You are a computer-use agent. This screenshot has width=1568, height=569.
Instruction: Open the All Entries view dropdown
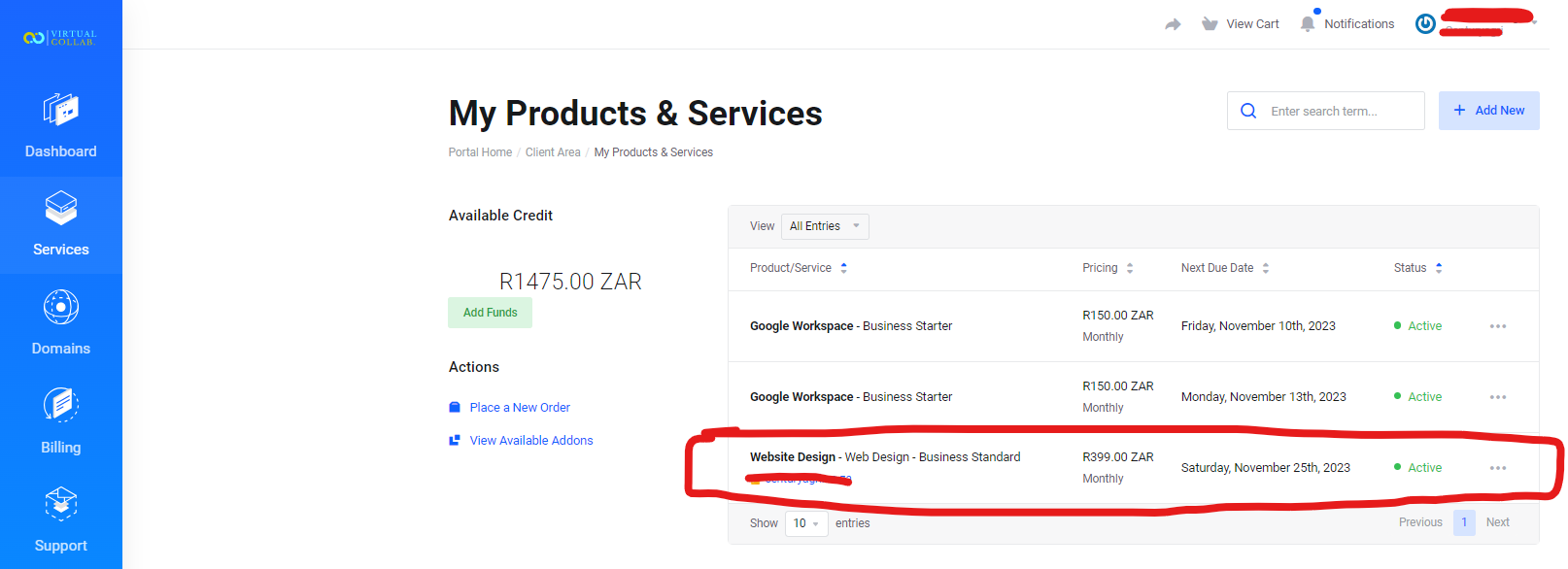pyautogui.click(x=826, y=226)
